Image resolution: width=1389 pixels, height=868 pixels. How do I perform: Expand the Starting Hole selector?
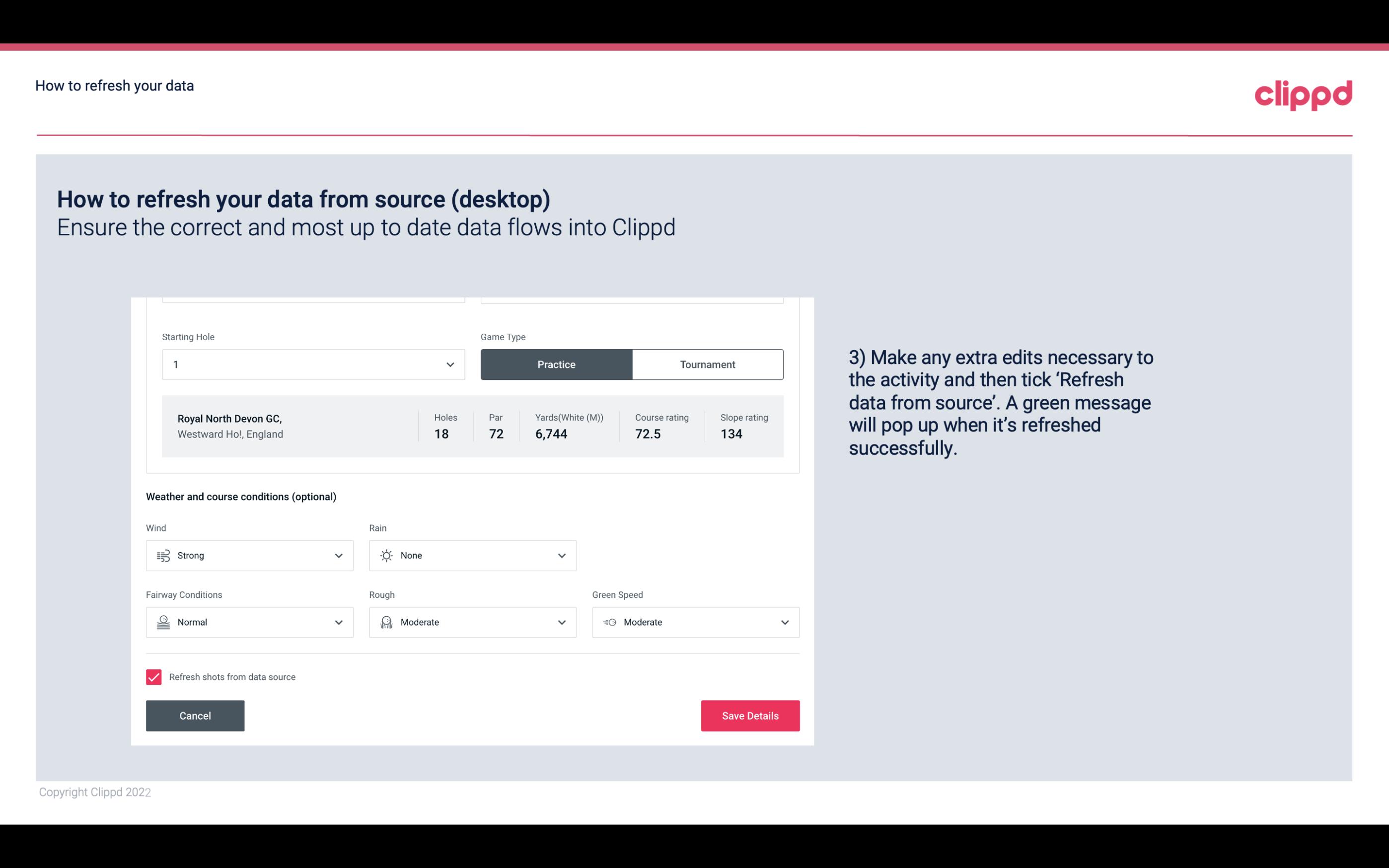pyautogui.click(x=449, y=364)
